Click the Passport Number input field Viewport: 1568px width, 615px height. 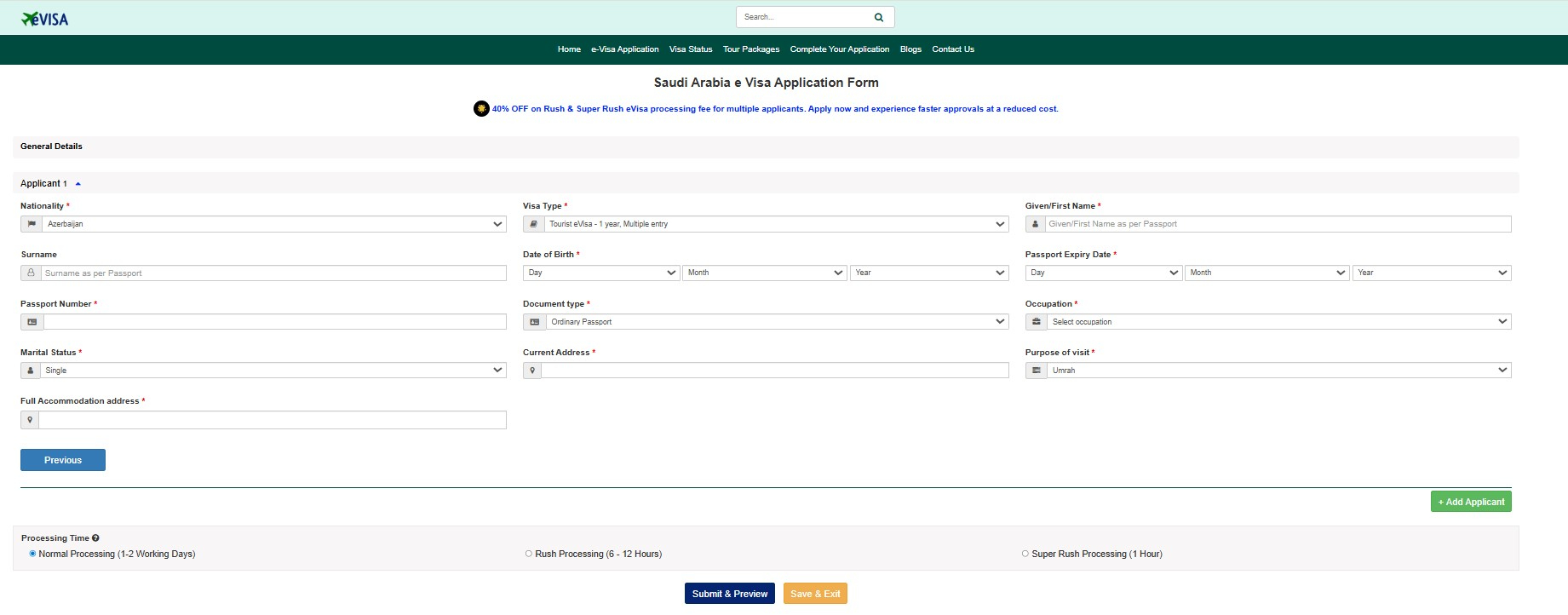click(275, 322)
